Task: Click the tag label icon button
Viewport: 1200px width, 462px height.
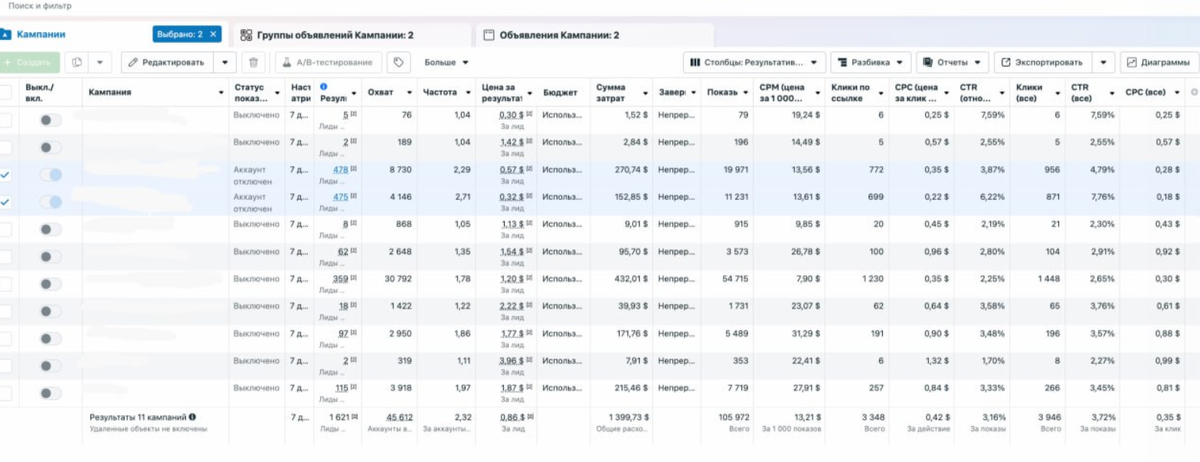Action: pos(398,62)
